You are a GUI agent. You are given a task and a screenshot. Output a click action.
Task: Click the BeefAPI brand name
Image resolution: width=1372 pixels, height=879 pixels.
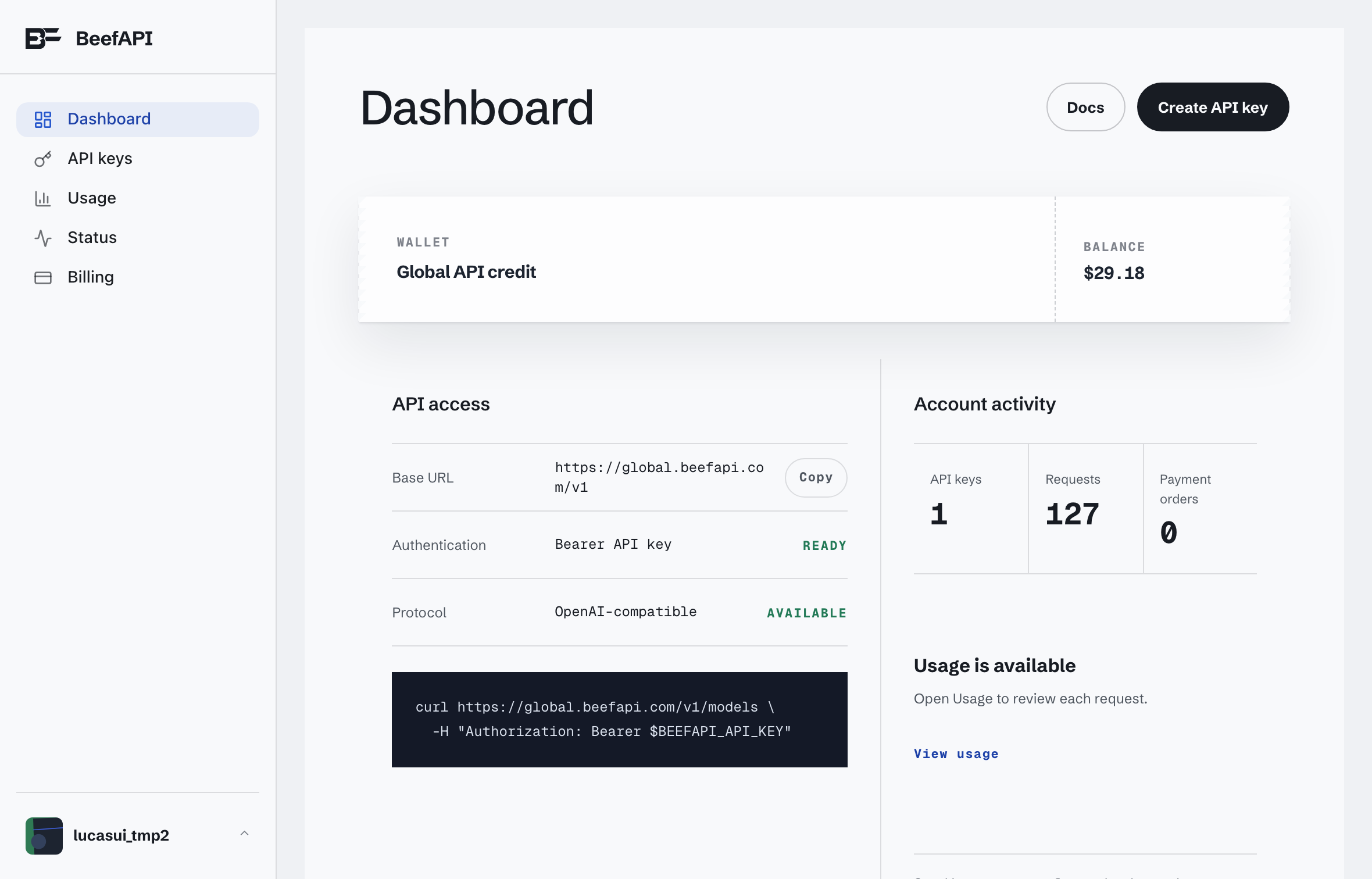pyautogui.click(x=115, y=38)
